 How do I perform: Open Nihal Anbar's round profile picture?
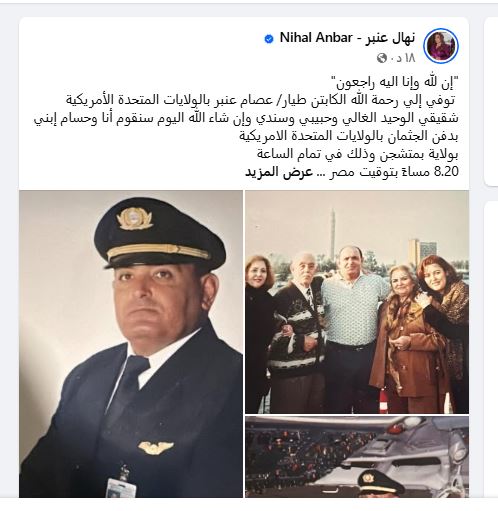point(441,46)
